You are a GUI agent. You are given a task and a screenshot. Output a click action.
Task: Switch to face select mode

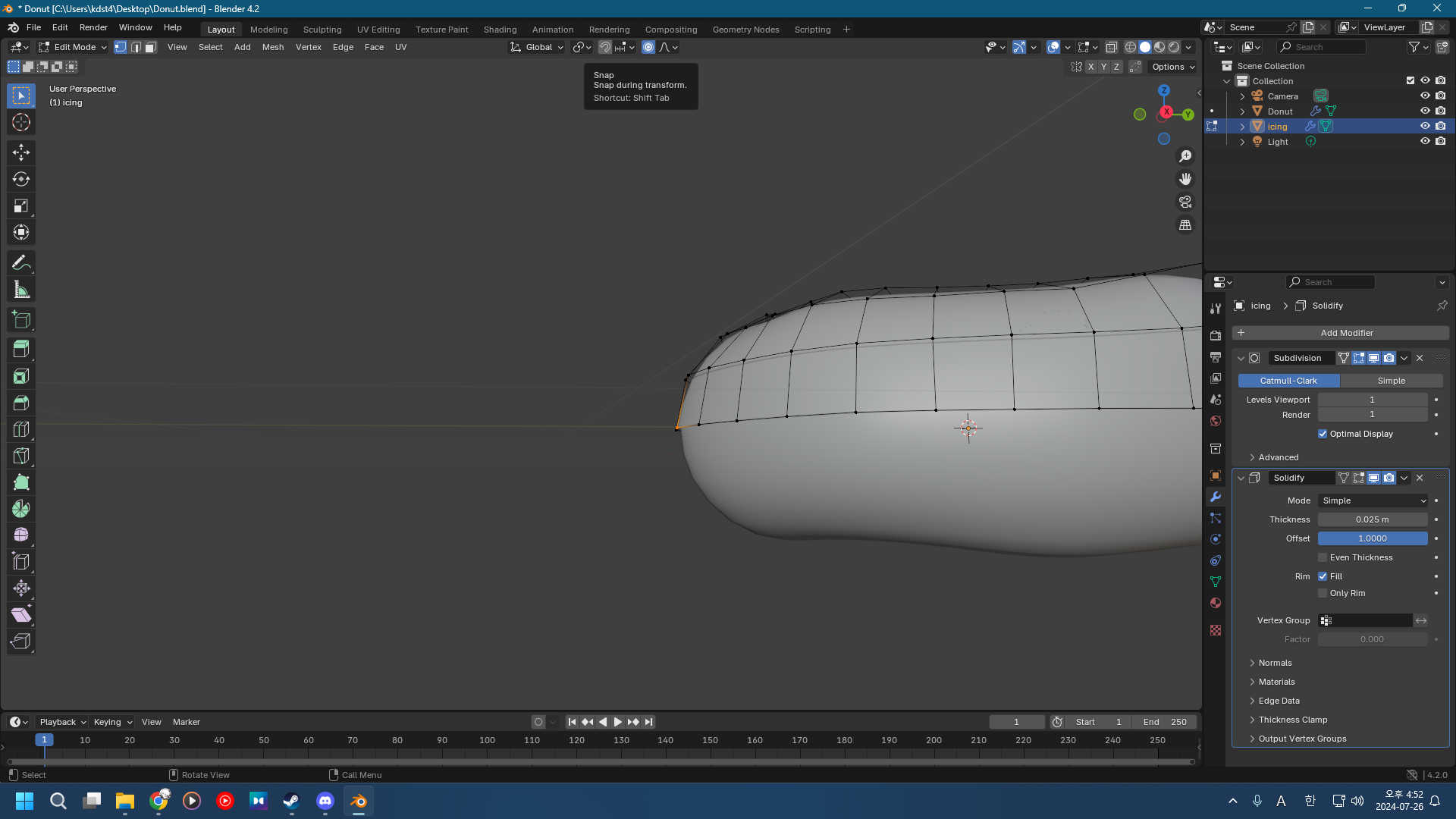coord(150,47)
